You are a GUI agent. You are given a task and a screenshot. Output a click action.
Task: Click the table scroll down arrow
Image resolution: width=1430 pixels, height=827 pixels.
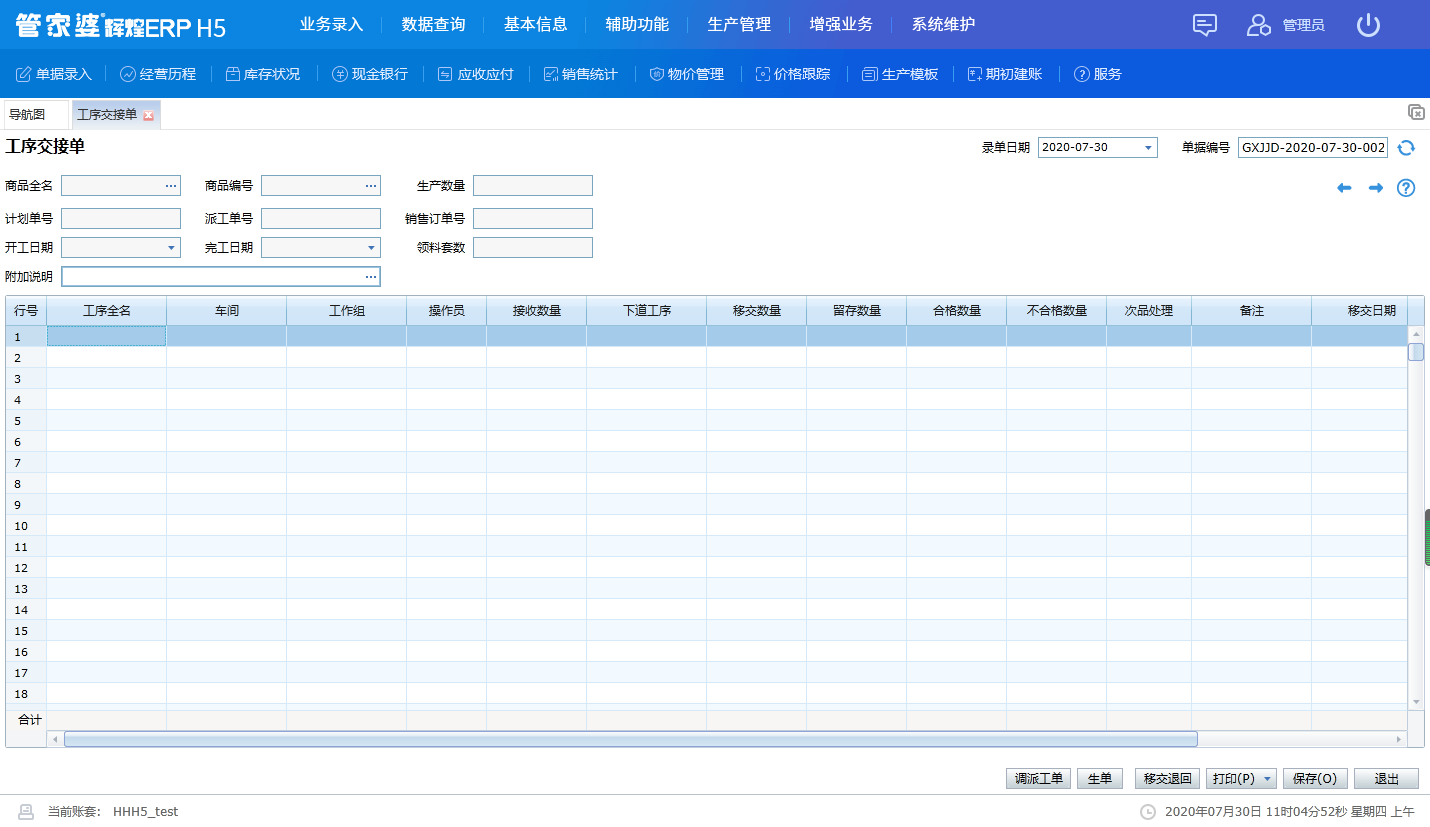[1416, 702]
